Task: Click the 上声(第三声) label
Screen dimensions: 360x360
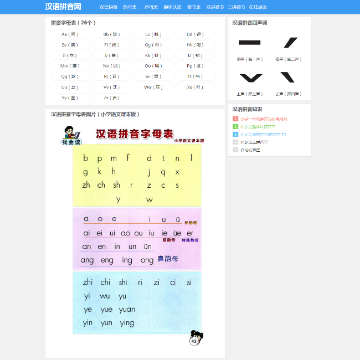Action: coord(250,94)
